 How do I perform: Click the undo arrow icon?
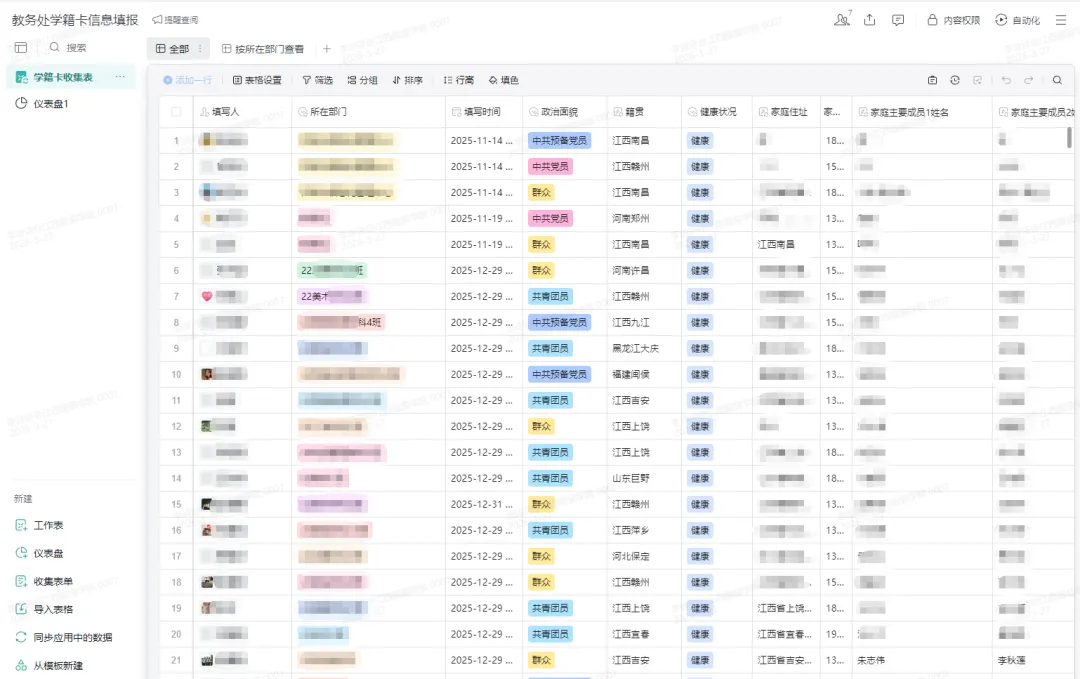(x=1006, y=80)
